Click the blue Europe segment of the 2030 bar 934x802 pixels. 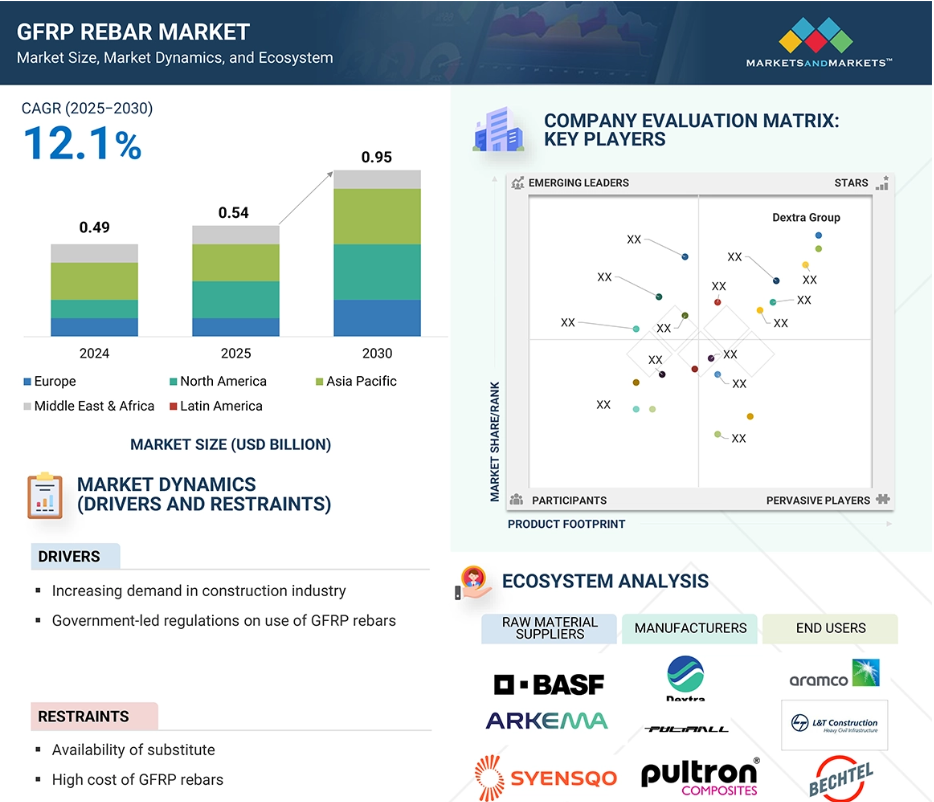click(x=377, y=318)
